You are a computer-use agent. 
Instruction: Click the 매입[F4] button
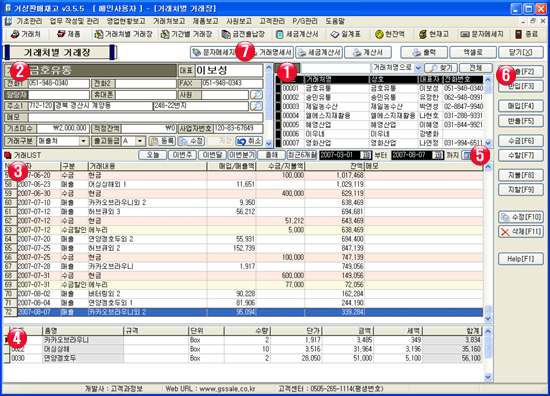pyautogui.click(x=521, y=106)
